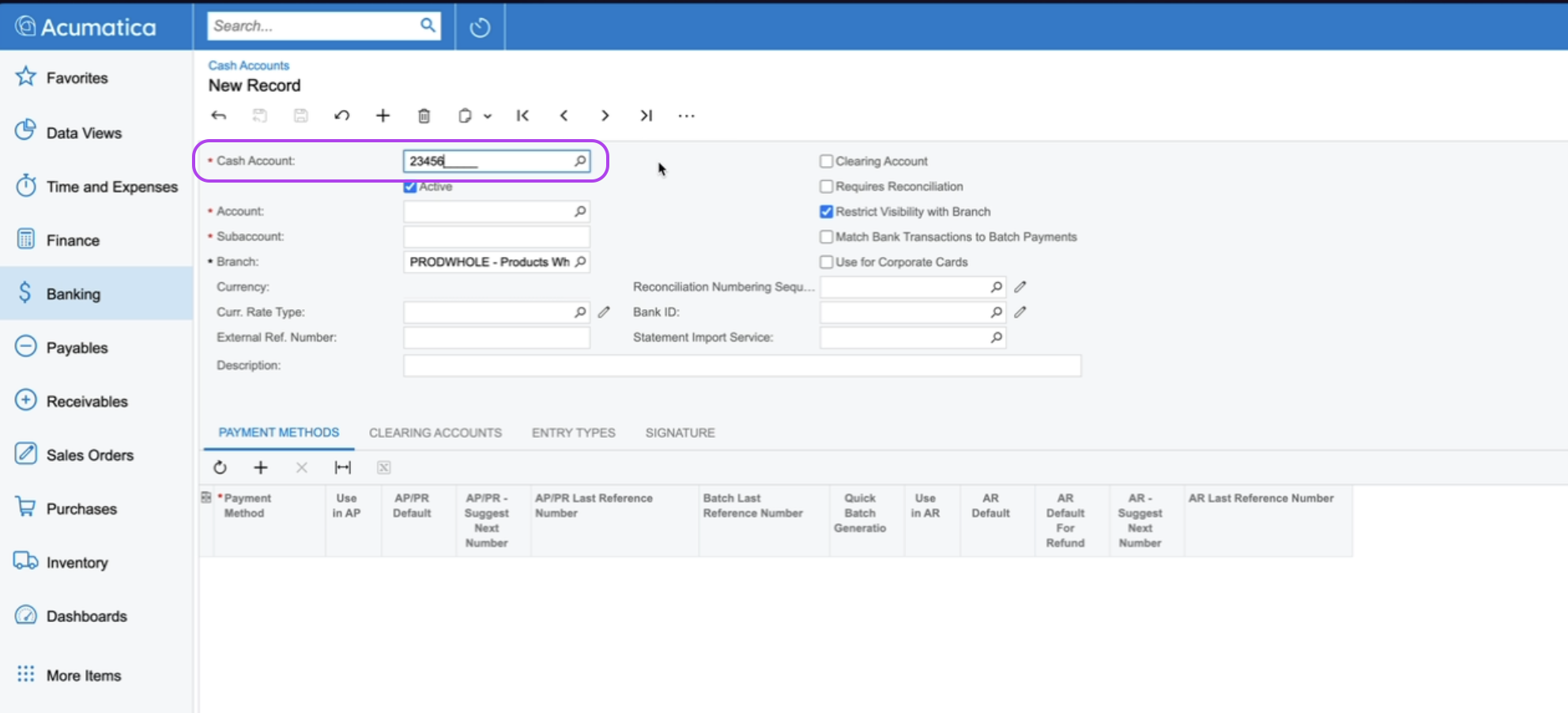Click the pencil icon next to Bank ID

point(1020,312)
